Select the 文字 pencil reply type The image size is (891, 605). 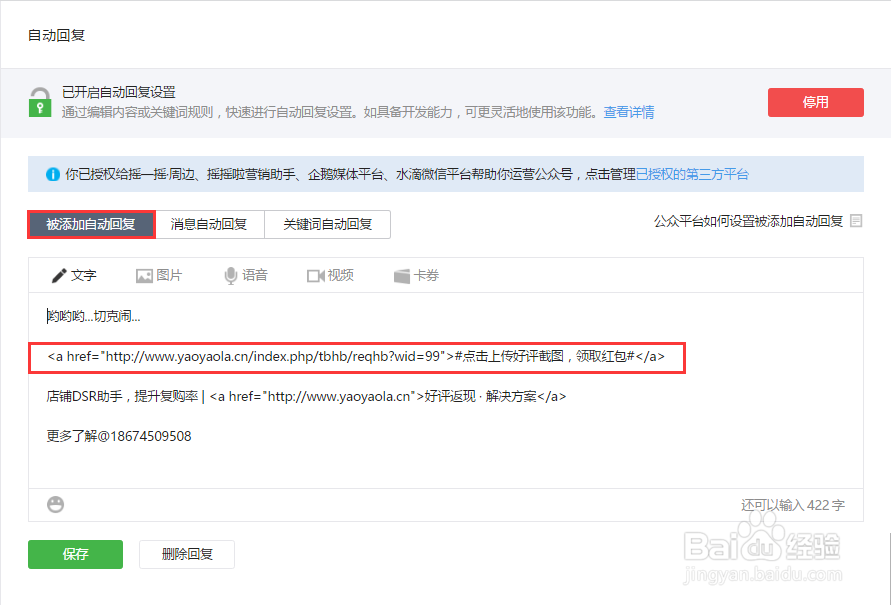pos(74,276)
